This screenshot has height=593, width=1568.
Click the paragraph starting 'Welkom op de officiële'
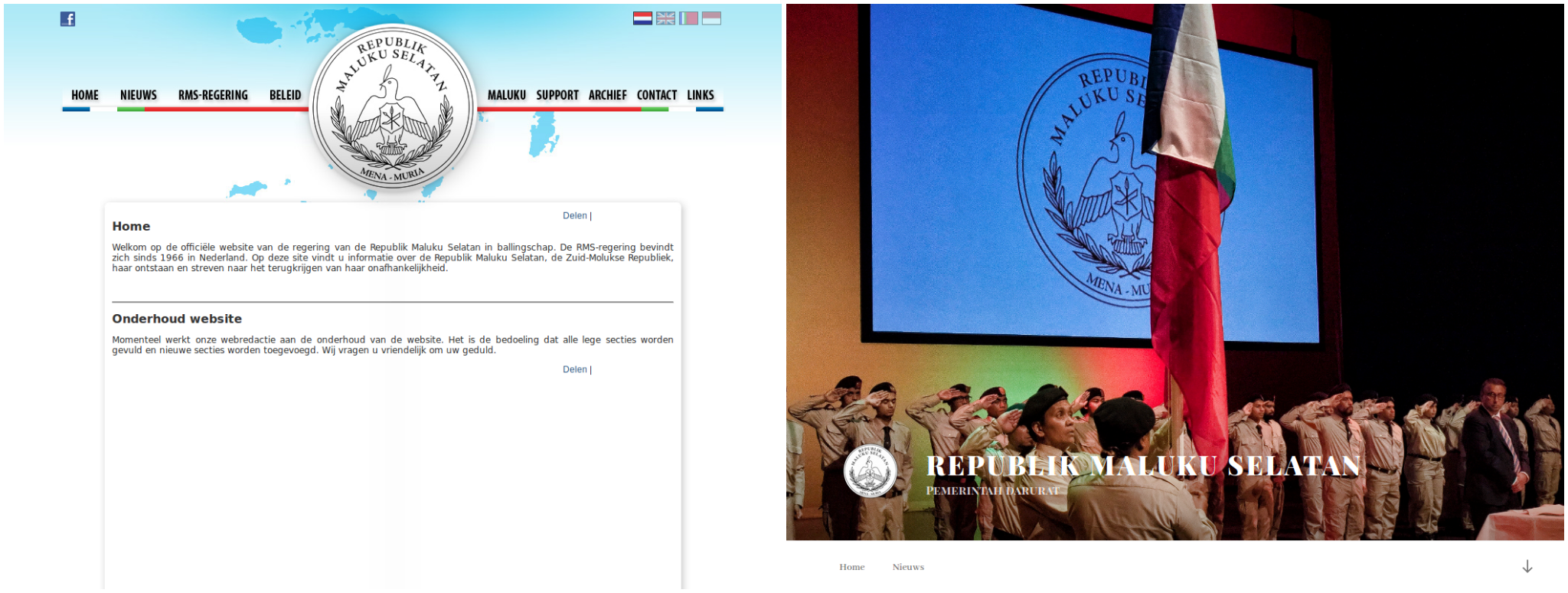coord(393,258)
